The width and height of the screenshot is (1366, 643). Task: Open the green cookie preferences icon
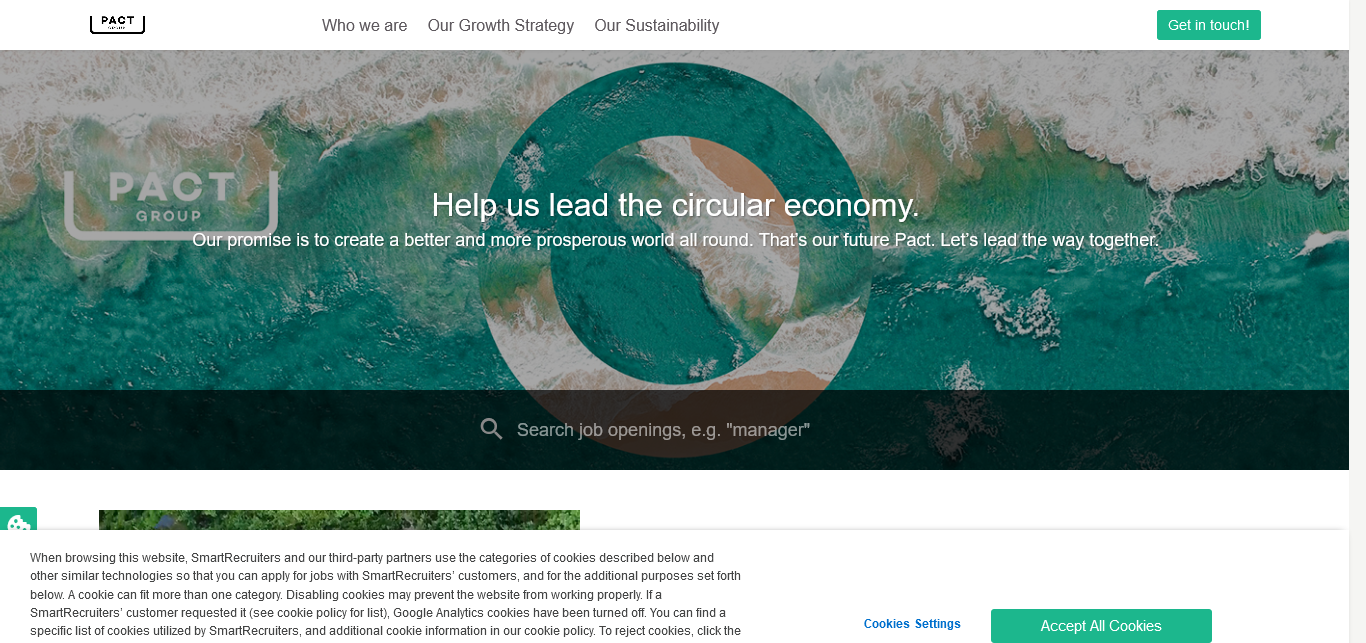18,524
